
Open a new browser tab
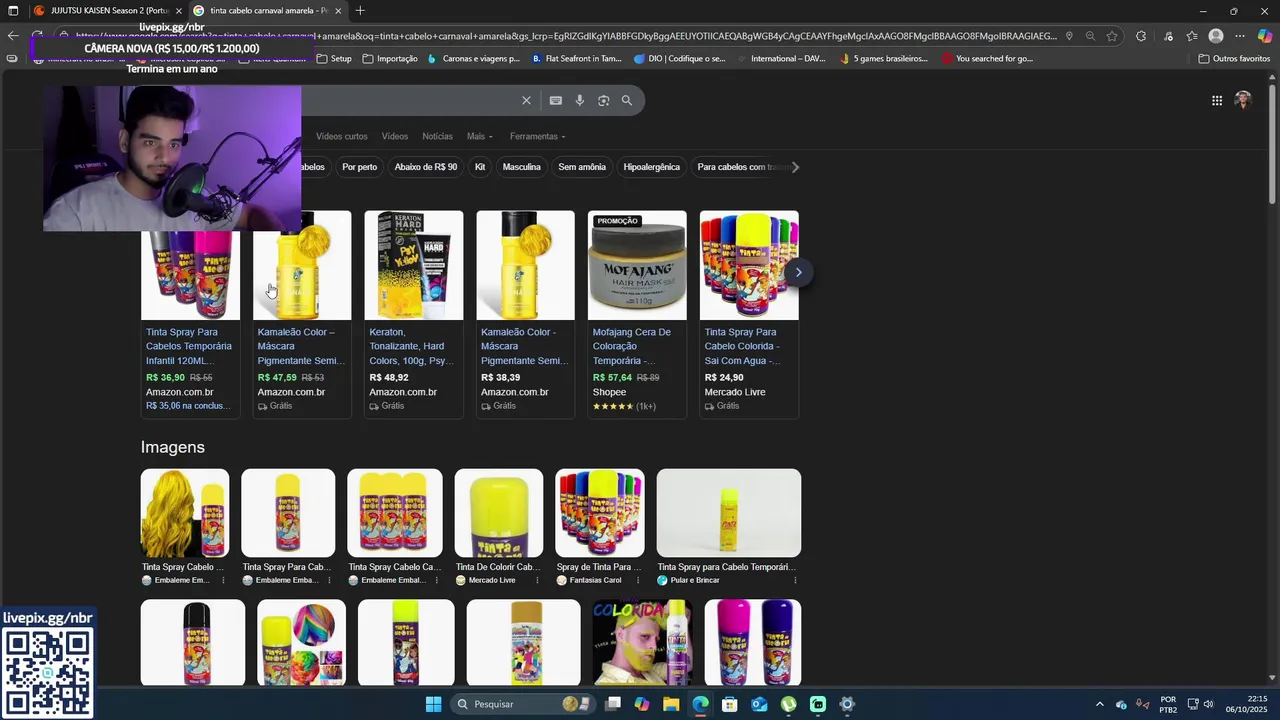[x=360, y=11]
